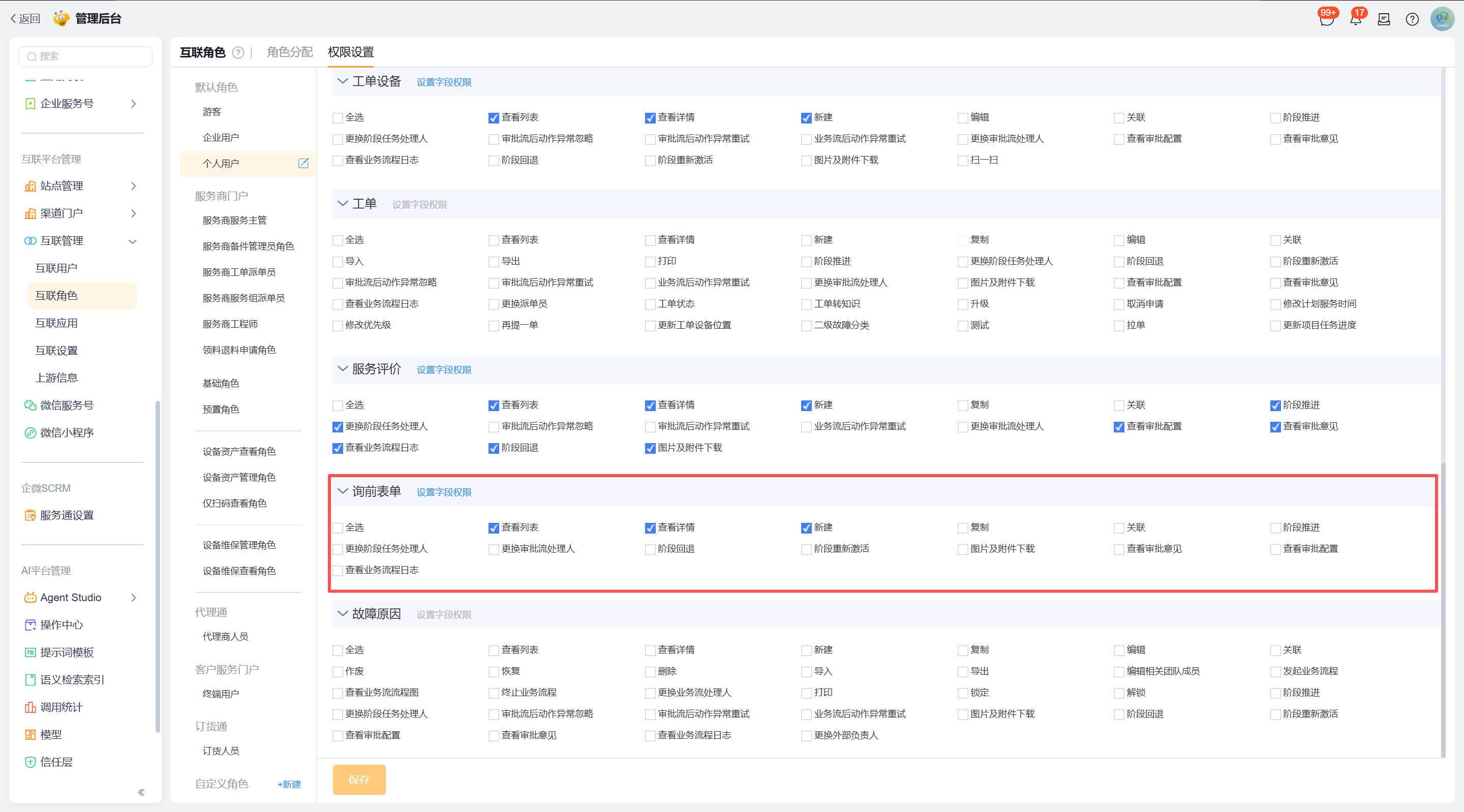Click the 站点管理 sidebar icon

click(x=30, y=186)
